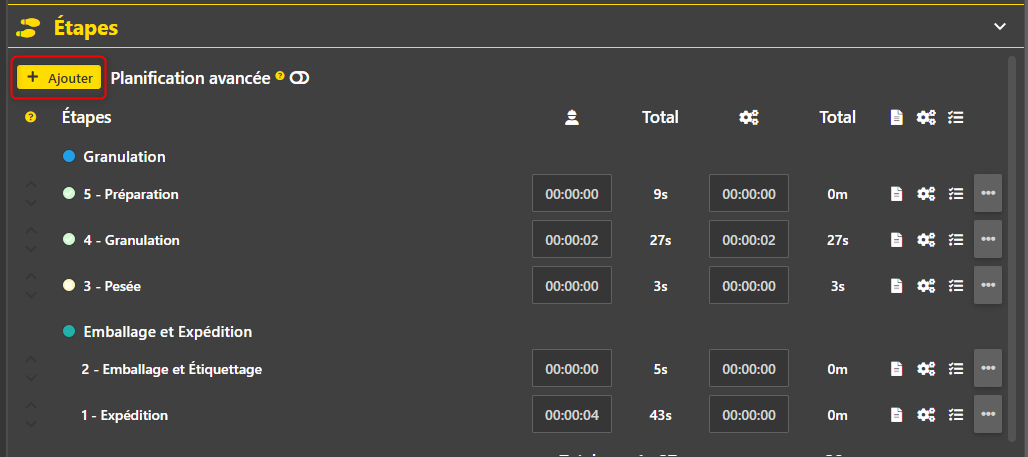
Task: Edit labor time field of 1 - Expédition
Action: pos(572,414)
